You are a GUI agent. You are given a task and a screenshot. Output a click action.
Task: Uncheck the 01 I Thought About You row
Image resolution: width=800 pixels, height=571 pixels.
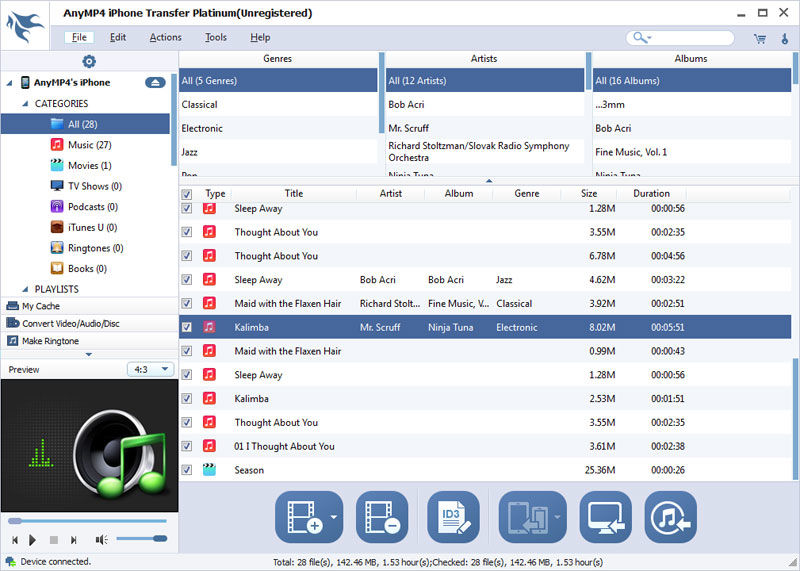tap(187, 446)
